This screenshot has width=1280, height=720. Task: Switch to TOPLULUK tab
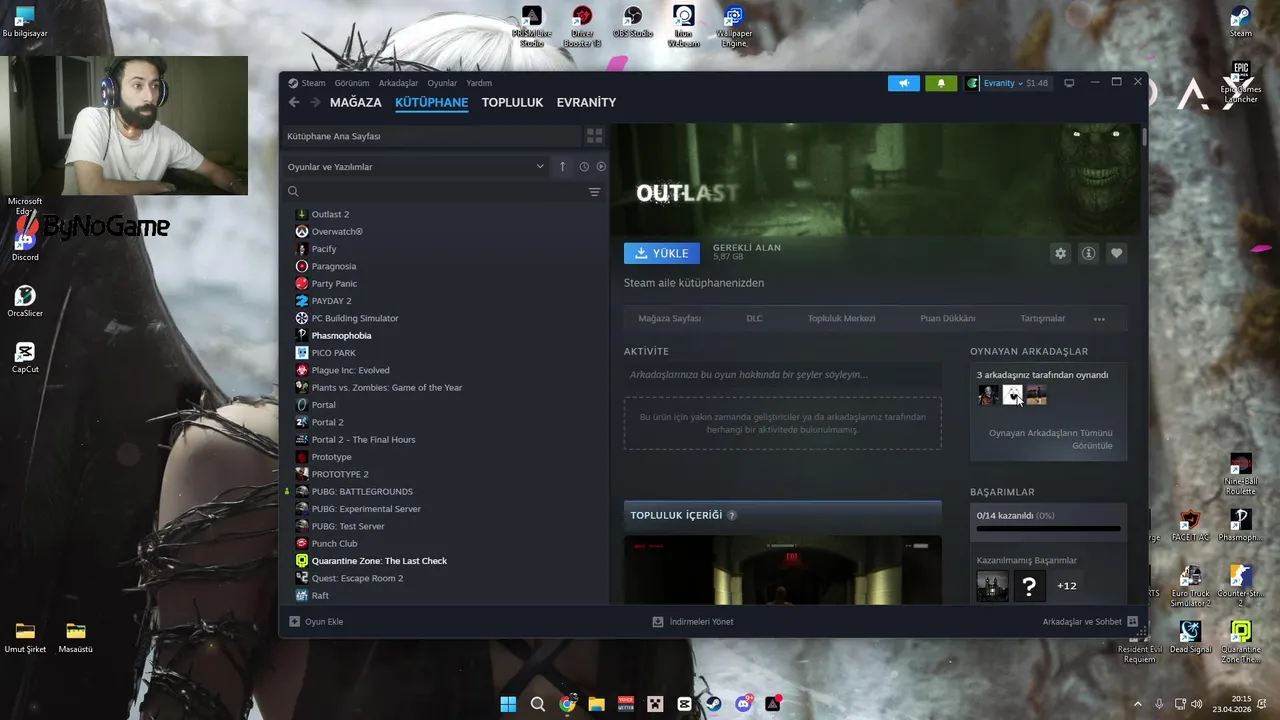(512, 102)
